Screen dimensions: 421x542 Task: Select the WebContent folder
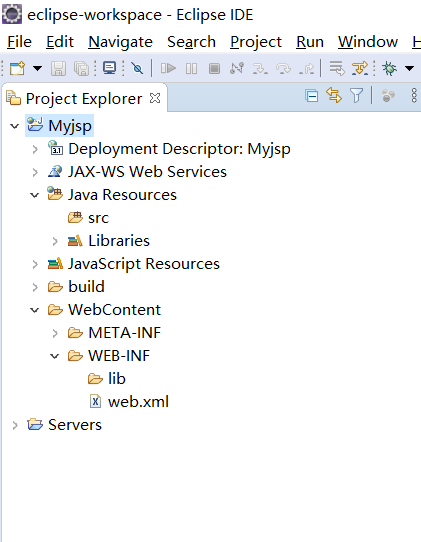(114, 310)
